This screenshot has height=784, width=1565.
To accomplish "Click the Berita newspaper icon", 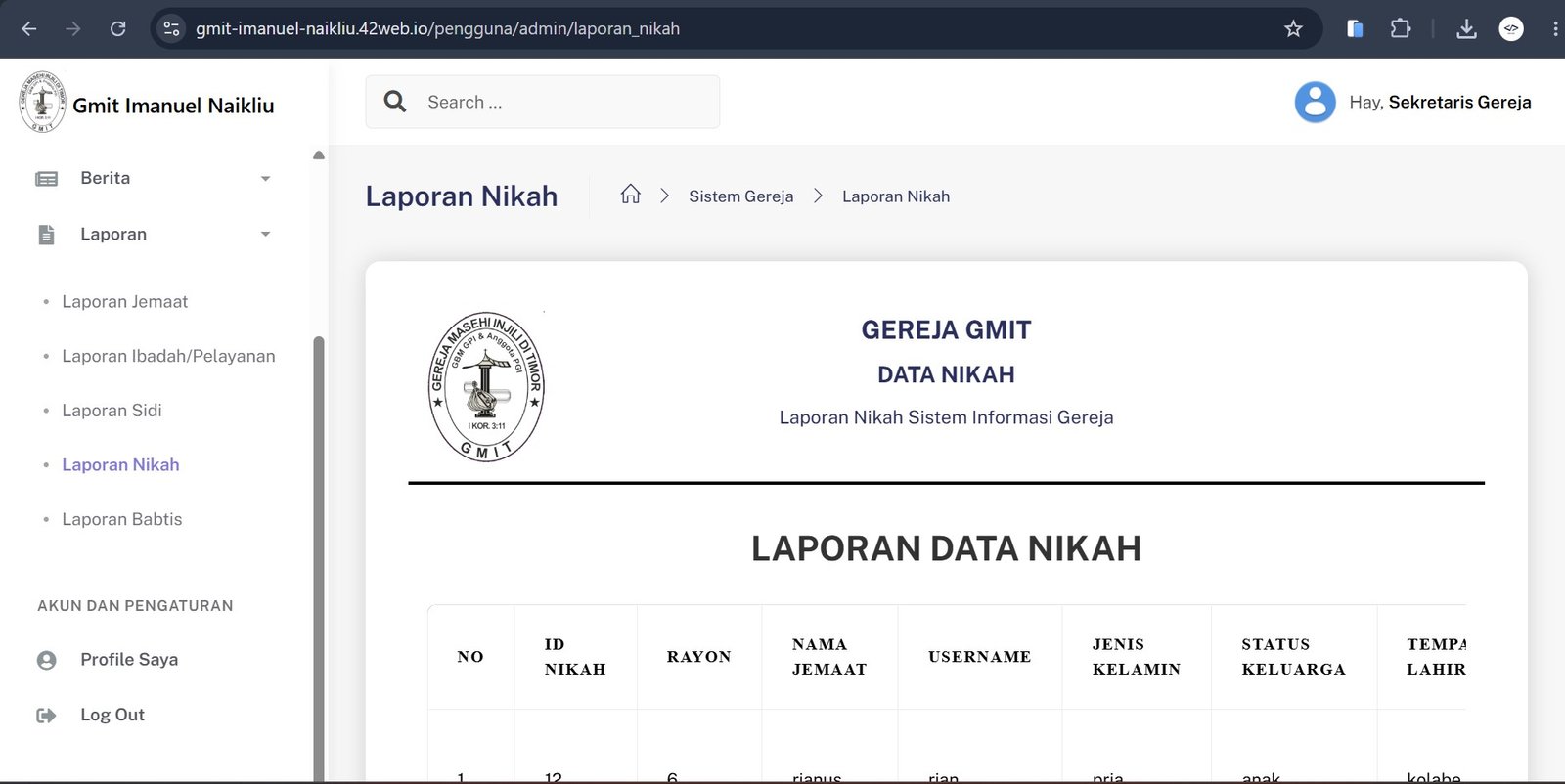I will click(x=46, y=179).
